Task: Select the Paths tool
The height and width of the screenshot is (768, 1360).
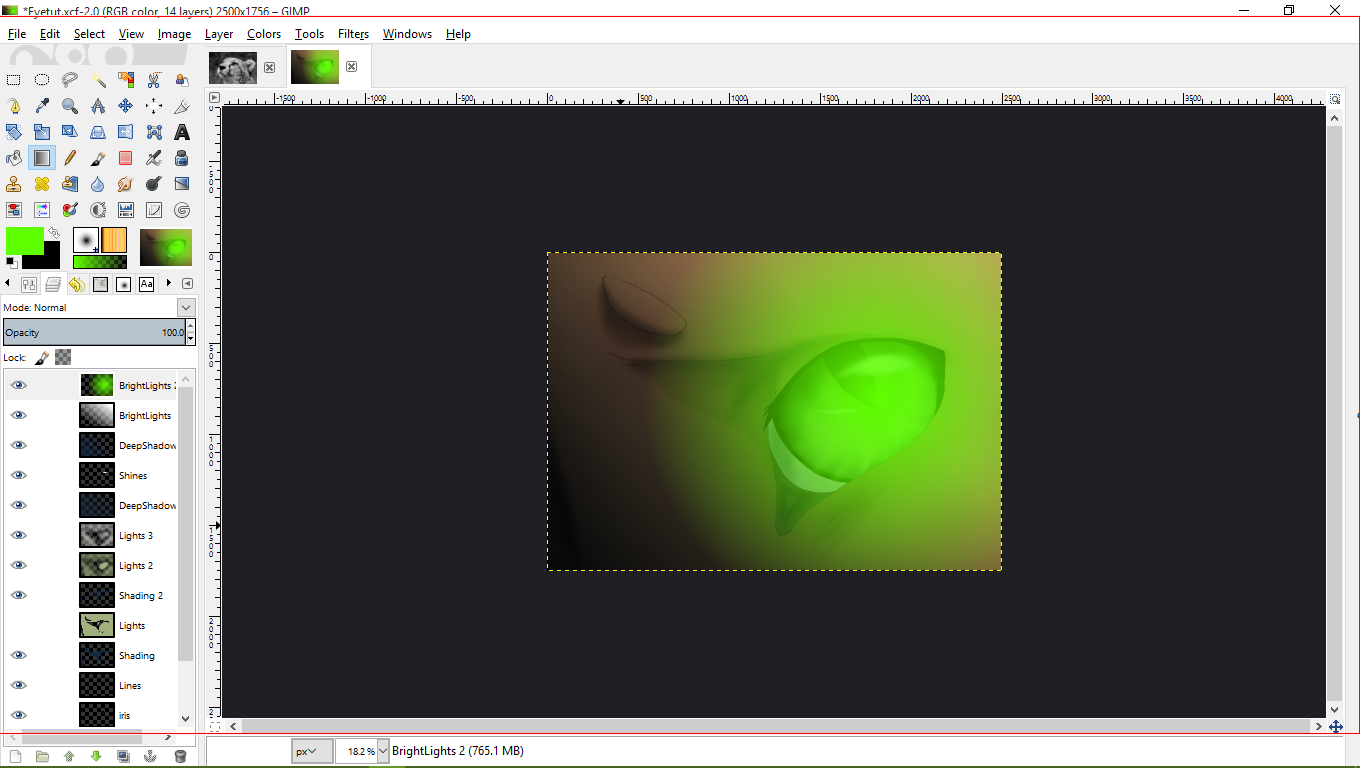Action: (x=14, y=106)
